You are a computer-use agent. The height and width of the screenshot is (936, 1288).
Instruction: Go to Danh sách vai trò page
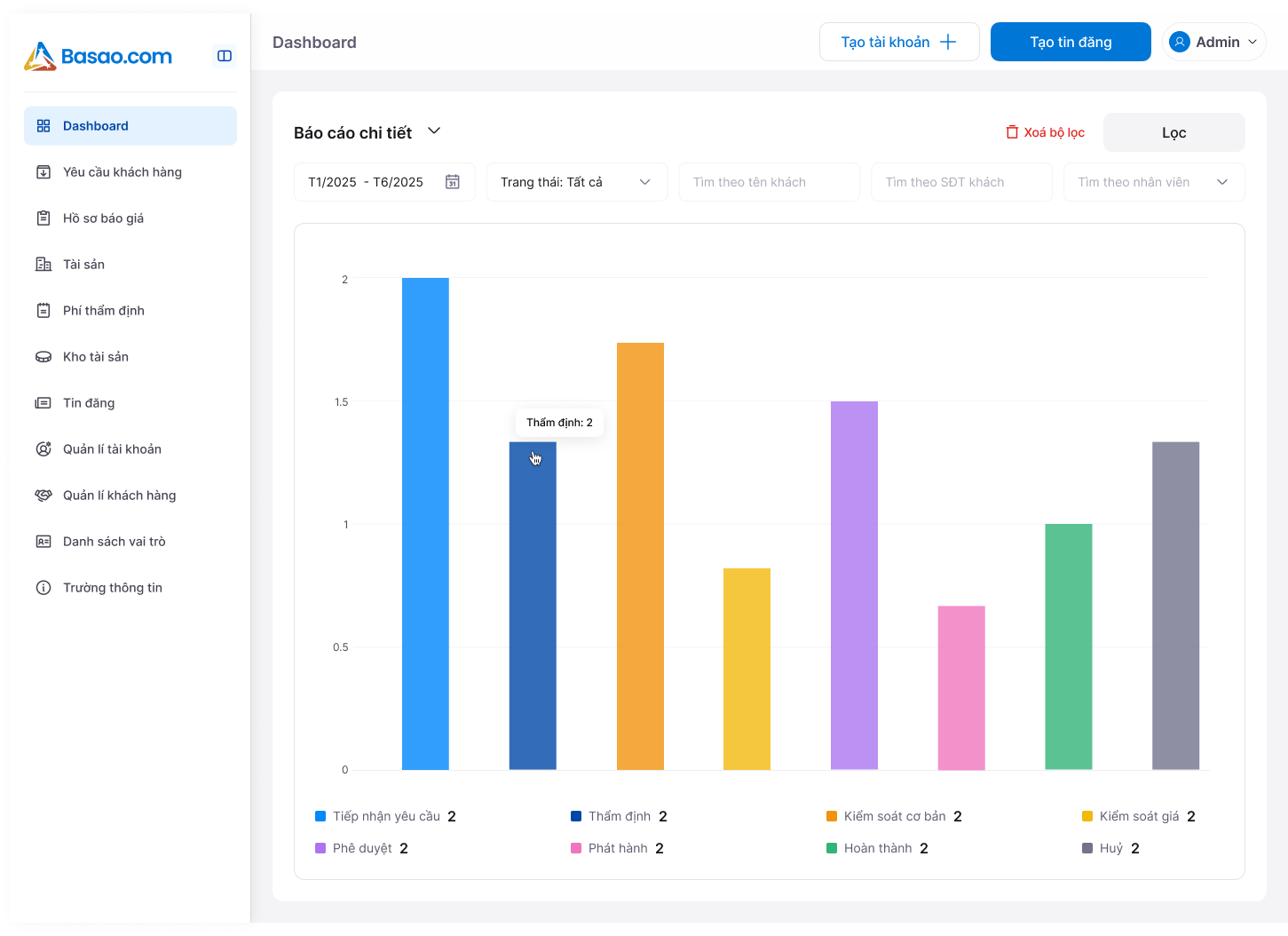pos(115,542)
